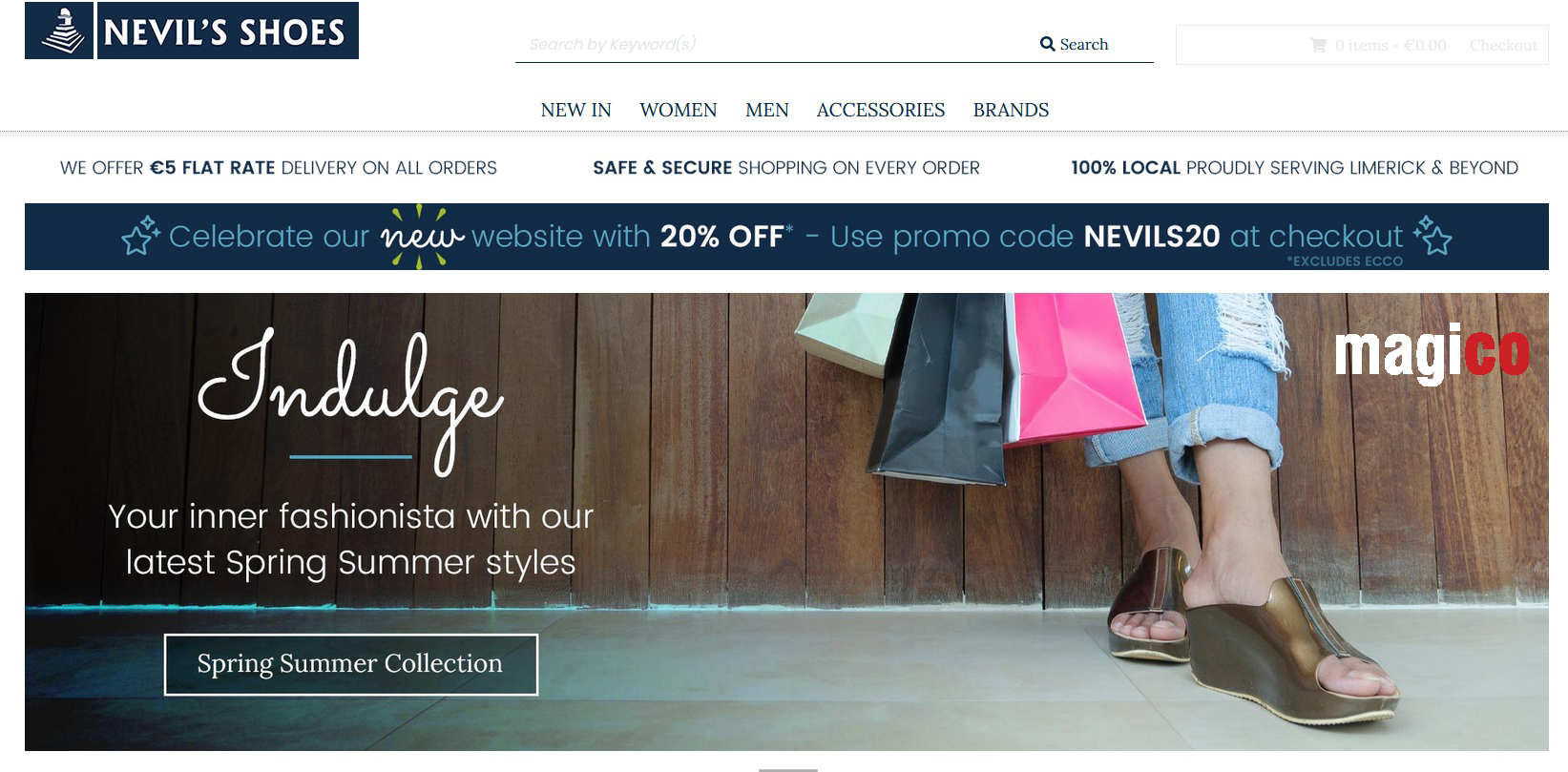This screenshot has width=1568, height=772.
Task: Click the 0 items cart total link
Action: [1390, 45]
